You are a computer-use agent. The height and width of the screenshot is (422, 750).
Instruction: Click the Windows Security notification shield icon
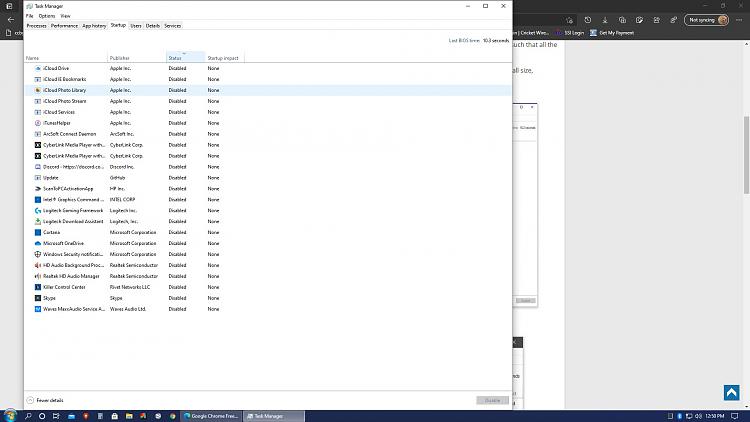pyautogui.click(x=38, y=255)
